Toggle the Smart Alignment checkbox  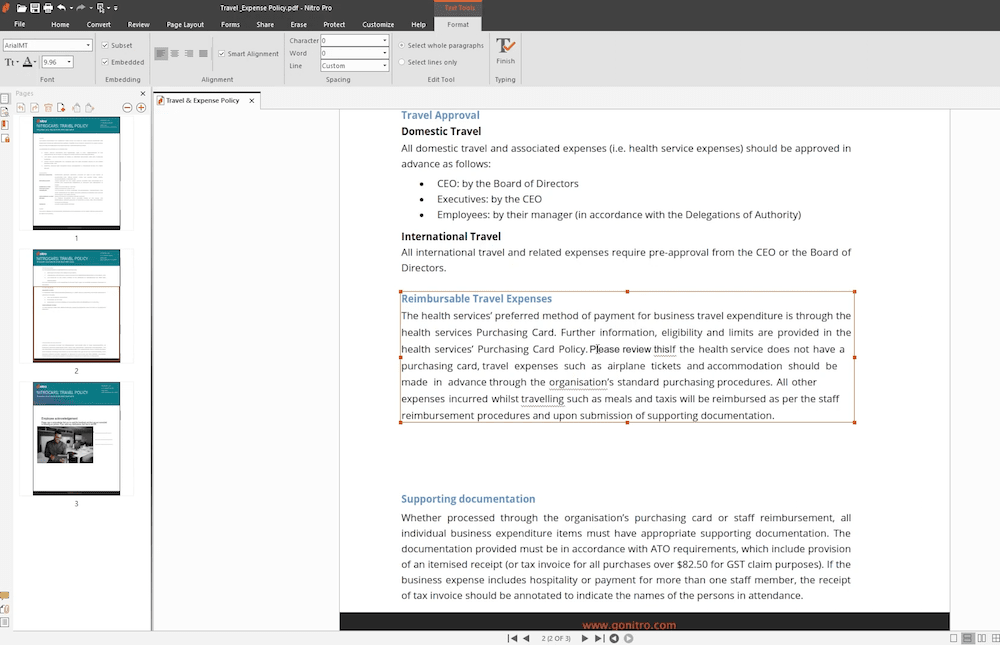coord(222,54)
